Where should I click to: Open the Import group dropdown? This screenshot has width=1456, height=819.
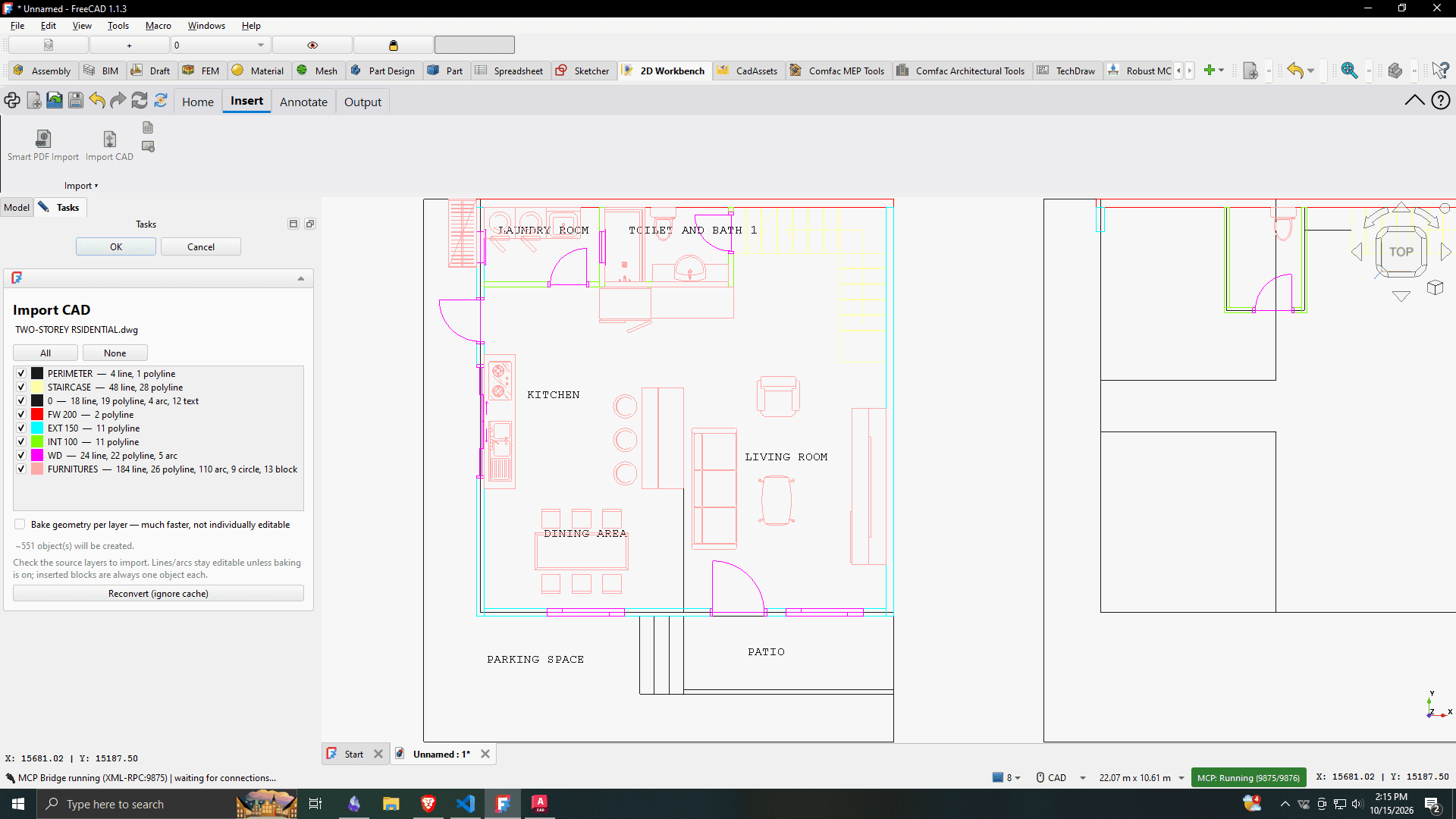click(81, 186)
